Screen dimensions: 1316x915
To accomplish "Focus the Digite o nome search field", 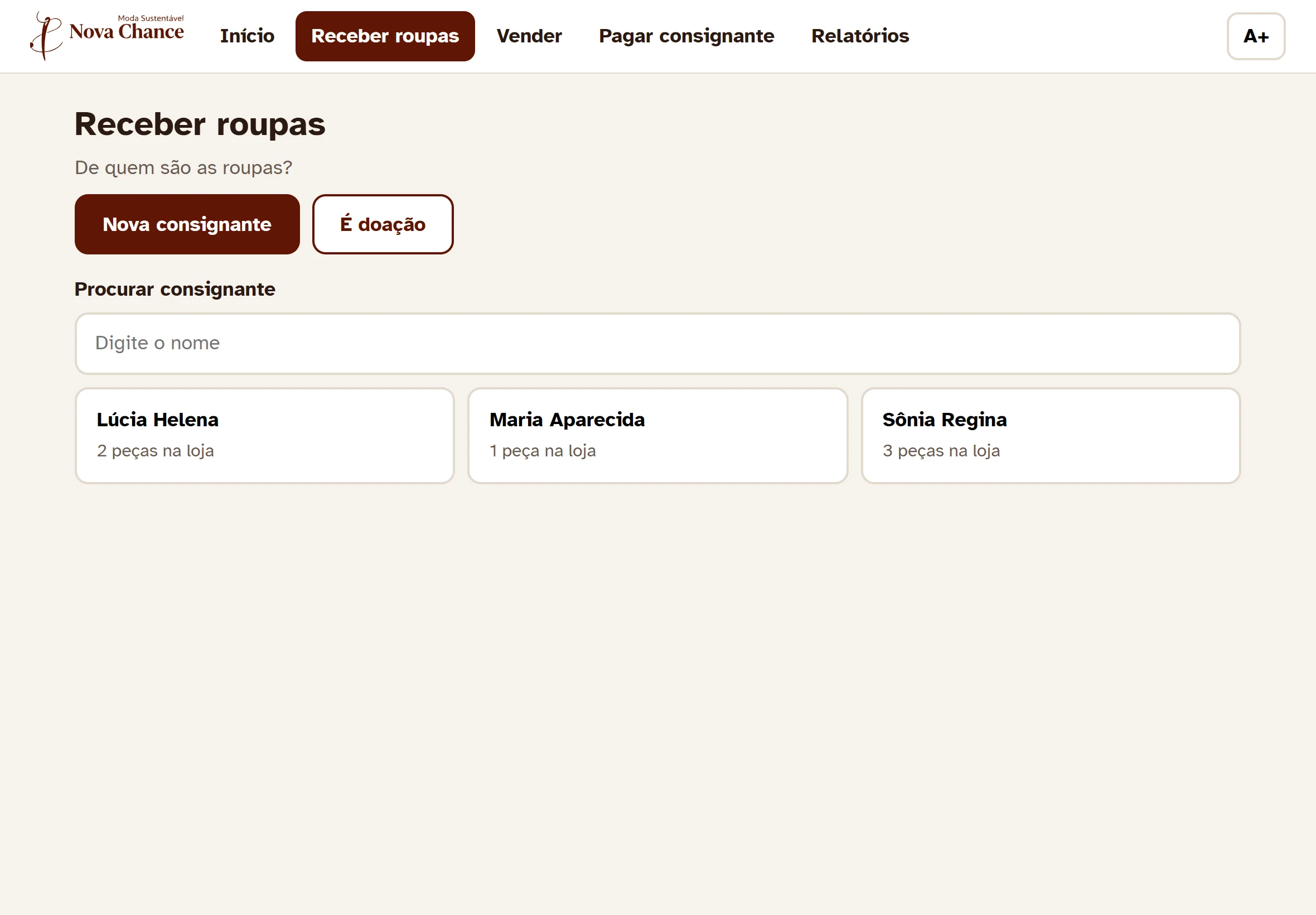I will (657, 344).
